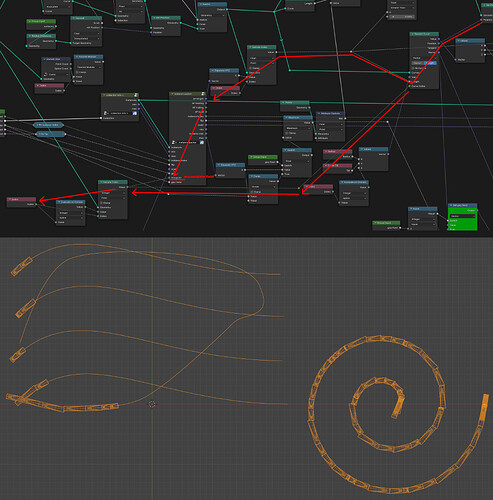
Task: Open Integer type dropdown in Evaluate on Domain node
Action: pyautogui.click(x=70, y=213)
